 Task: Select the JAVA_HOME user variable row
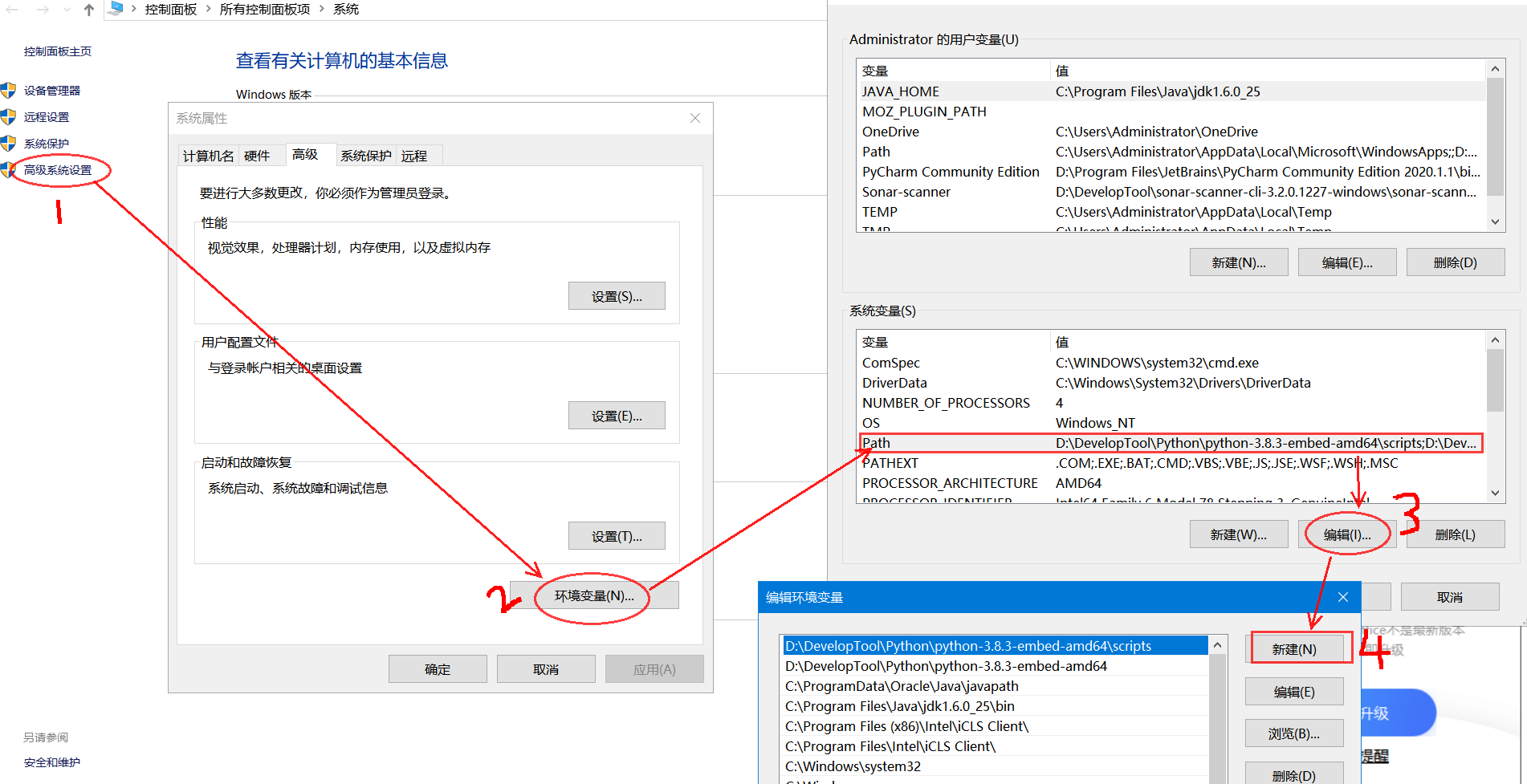coord(1171,91)
